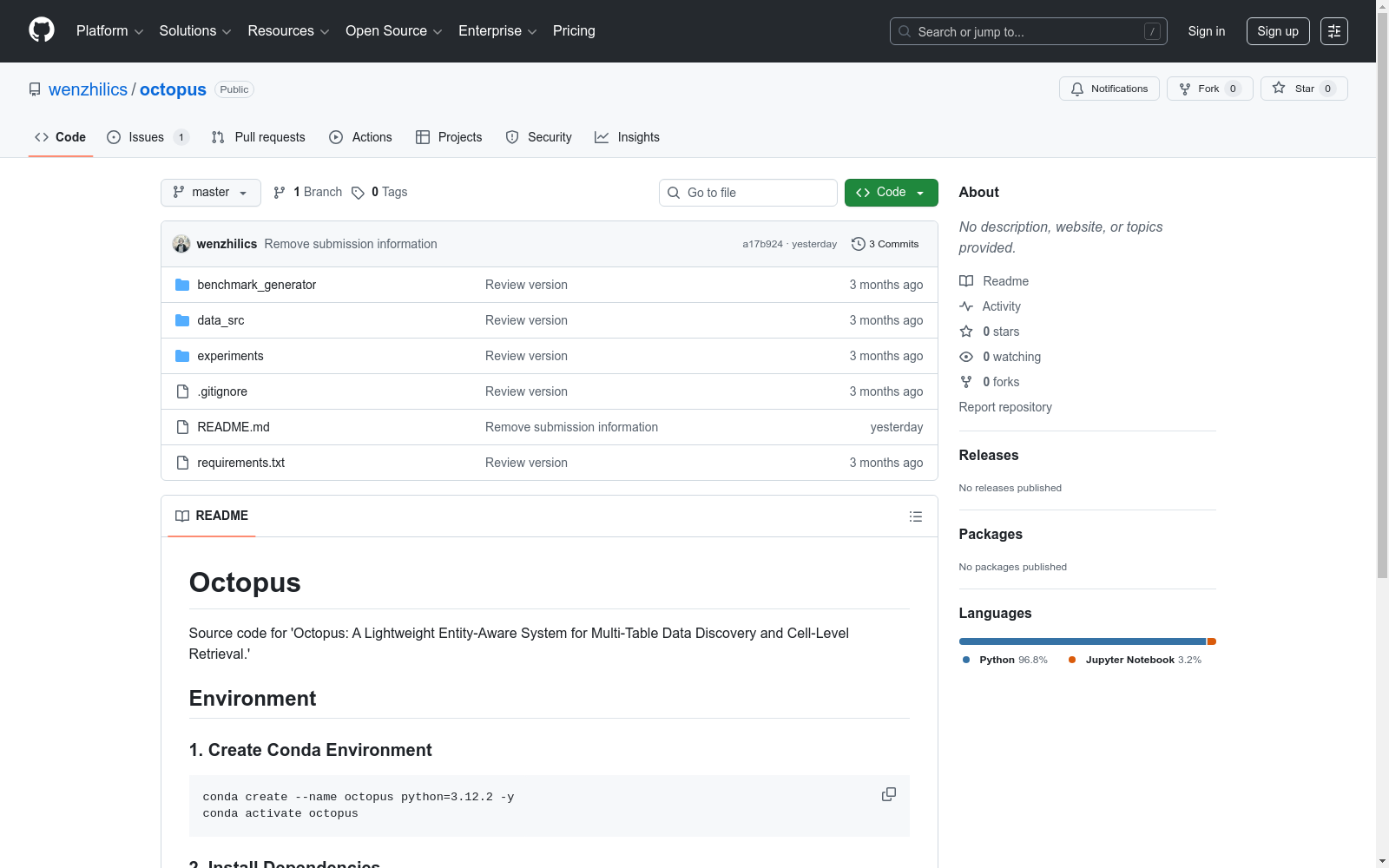Open the Resources dropdown
This screenshot has height=868, width=1389.
[x=288, y=31]
